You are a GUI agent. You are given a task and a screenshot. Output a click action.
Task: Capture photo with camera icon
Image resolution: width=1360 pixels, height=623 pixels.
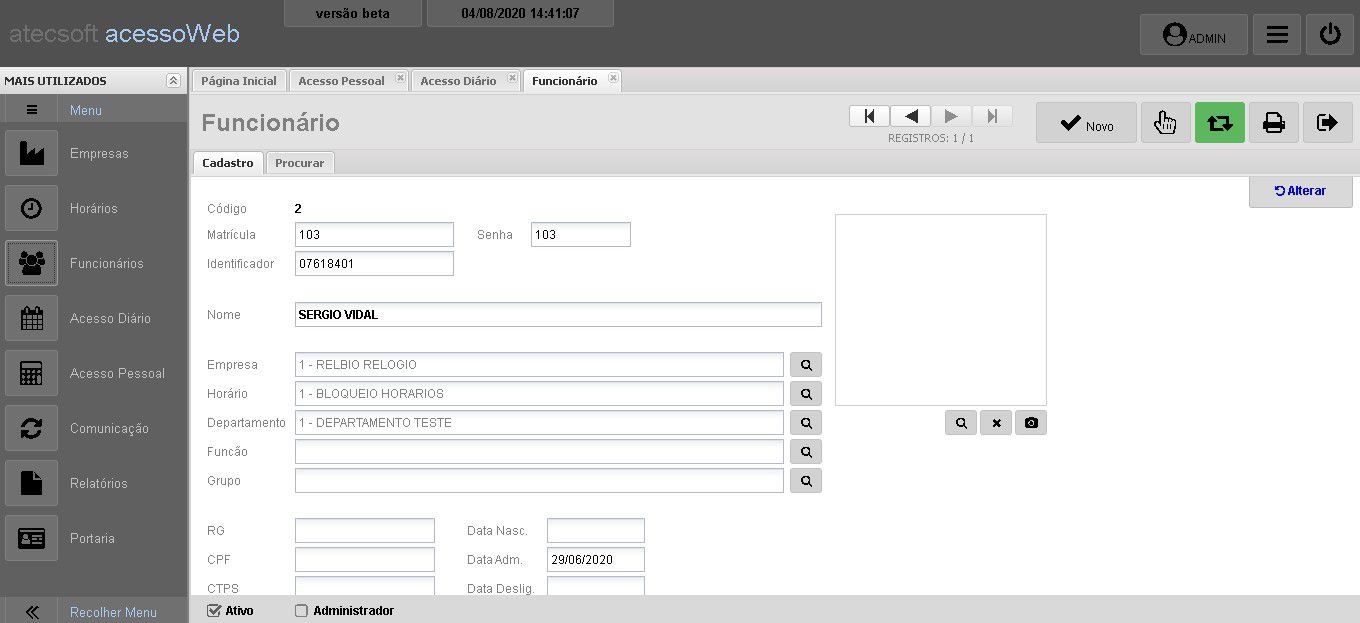click(x=1031, y=423)
